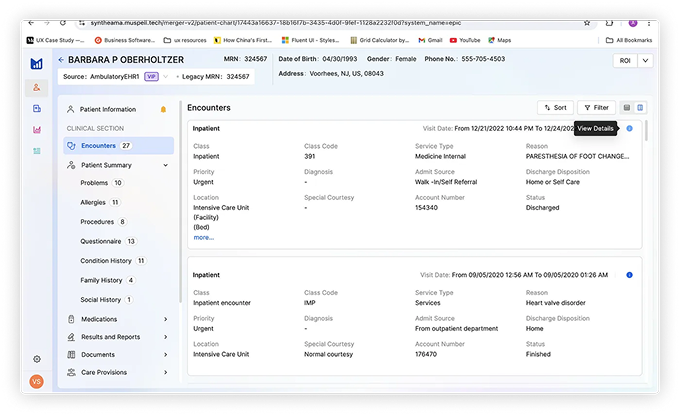Open Allergies 11 list

click(100, 203)
